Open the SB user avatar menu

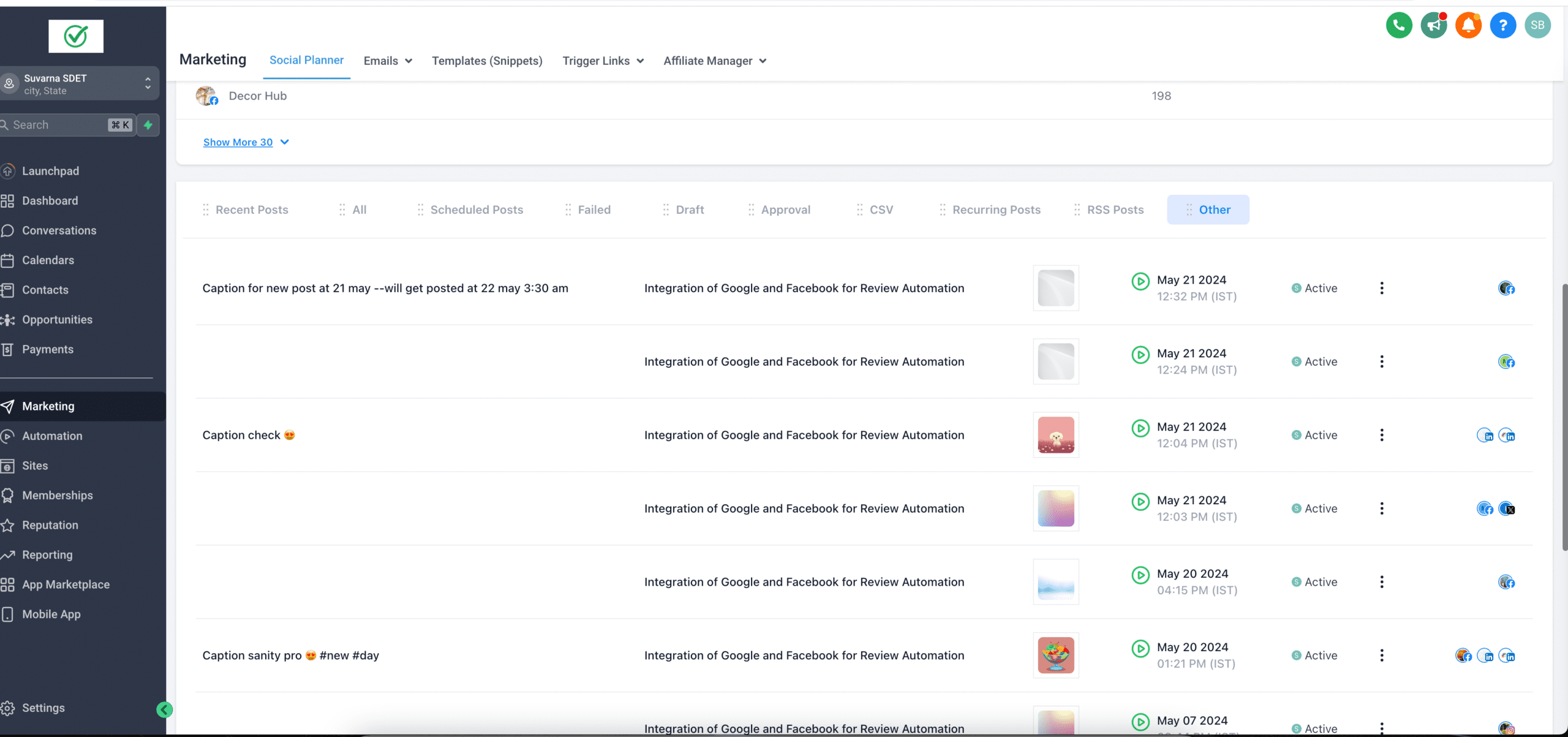(x=1537, y=25)
